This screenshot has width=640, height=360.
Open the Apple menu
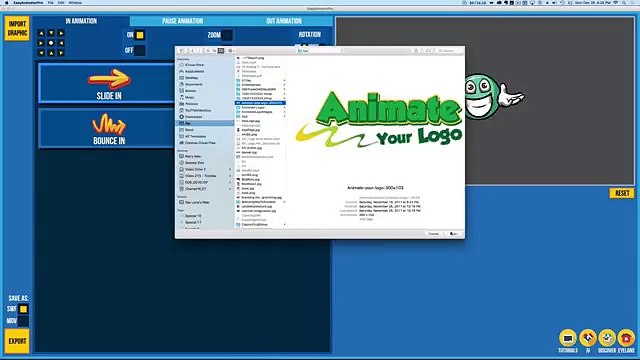point(7,2)
